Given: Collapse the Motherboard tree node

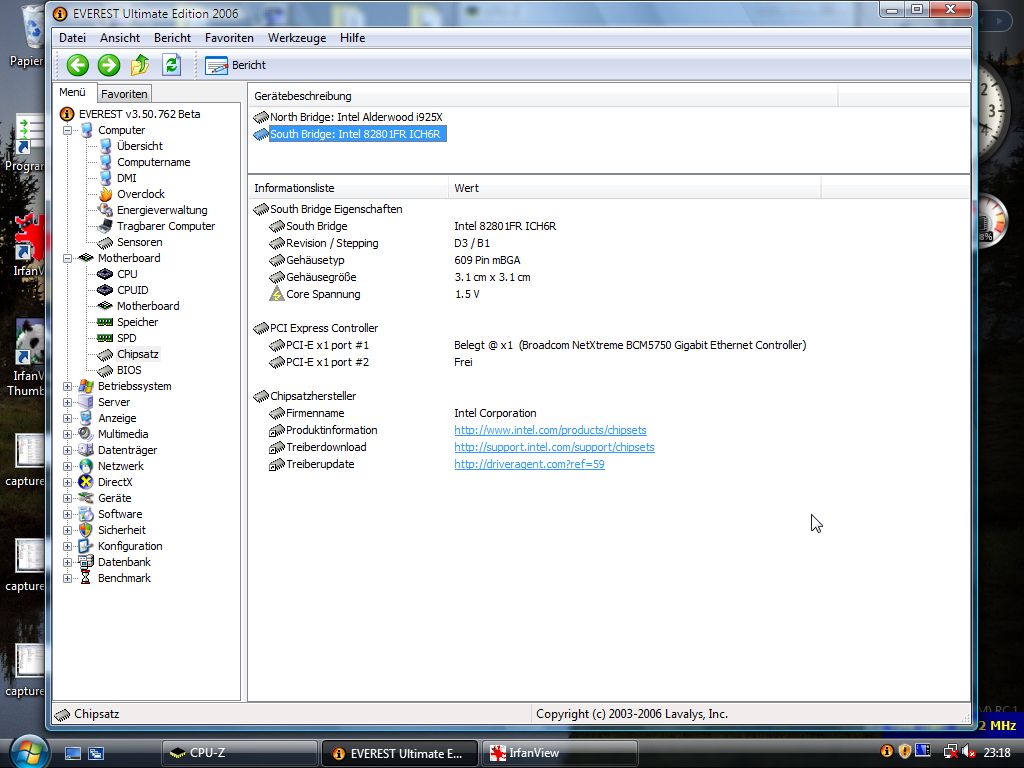Looking at the screenshot, I should point(67,258).
